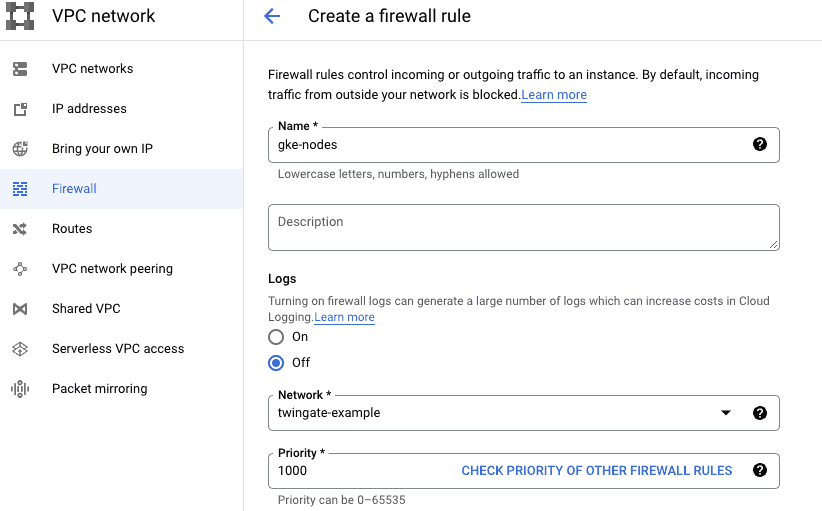The height and width of the screenshot is (511, 822).
Task: Open the Network dropdown showing twingate-example
Action: coord(510,413)
